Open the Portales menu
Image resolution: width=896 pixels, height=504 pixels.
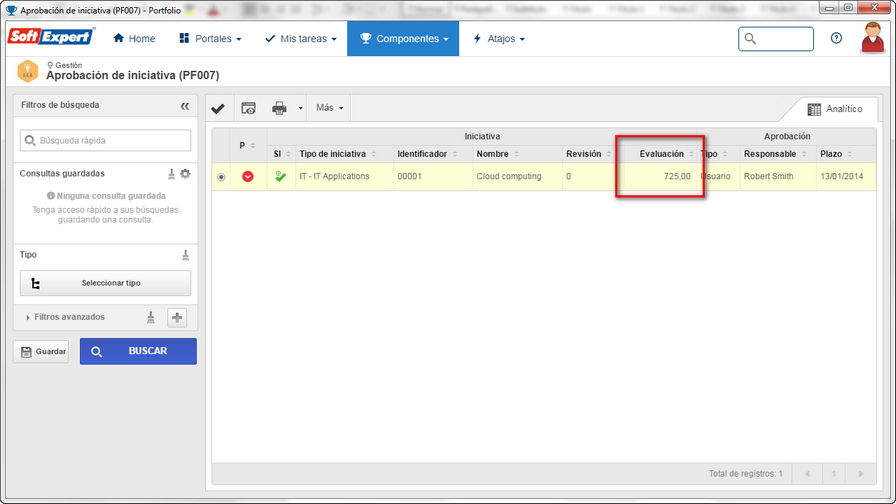[x=210, y=38]
